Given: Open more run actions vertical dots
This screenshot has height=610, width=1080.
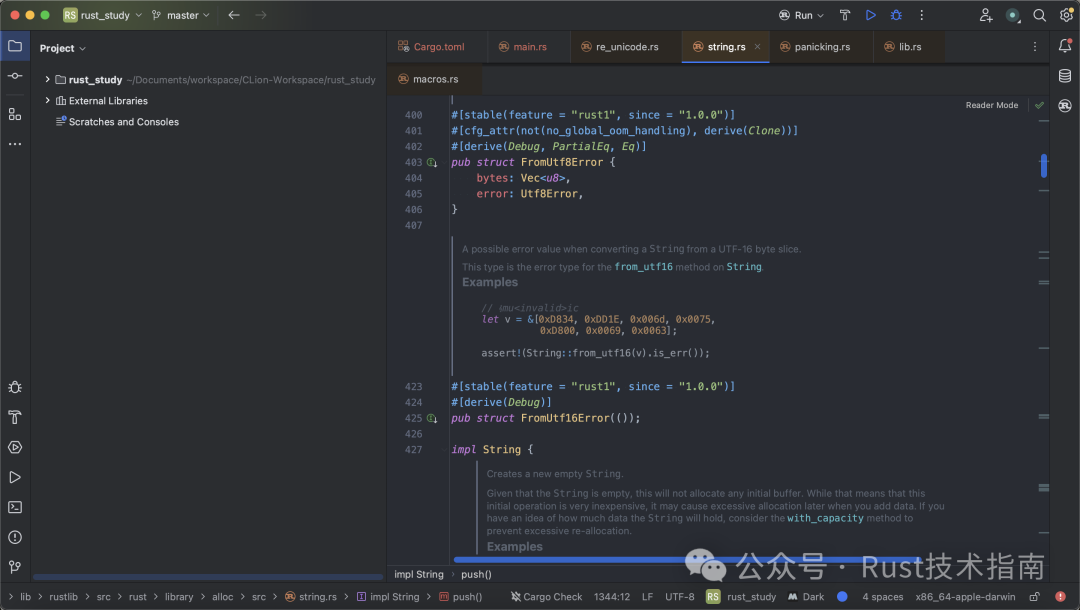Looking at the screenshot, I should tap(922, 15).
